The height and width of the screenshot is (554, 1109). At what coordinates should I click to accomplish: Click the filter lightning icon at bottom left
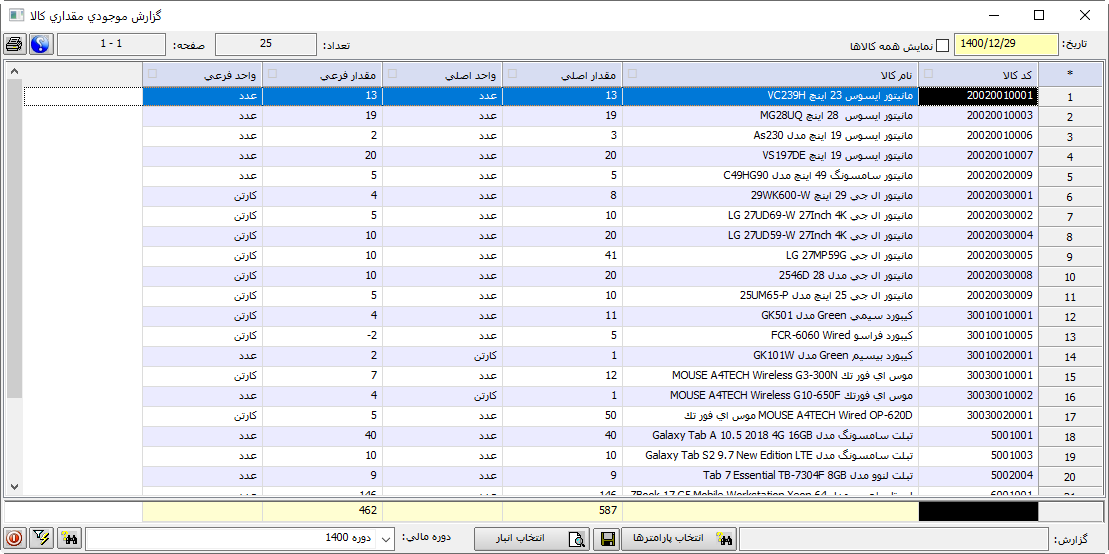pyautogui.click(x=42, y=538)
